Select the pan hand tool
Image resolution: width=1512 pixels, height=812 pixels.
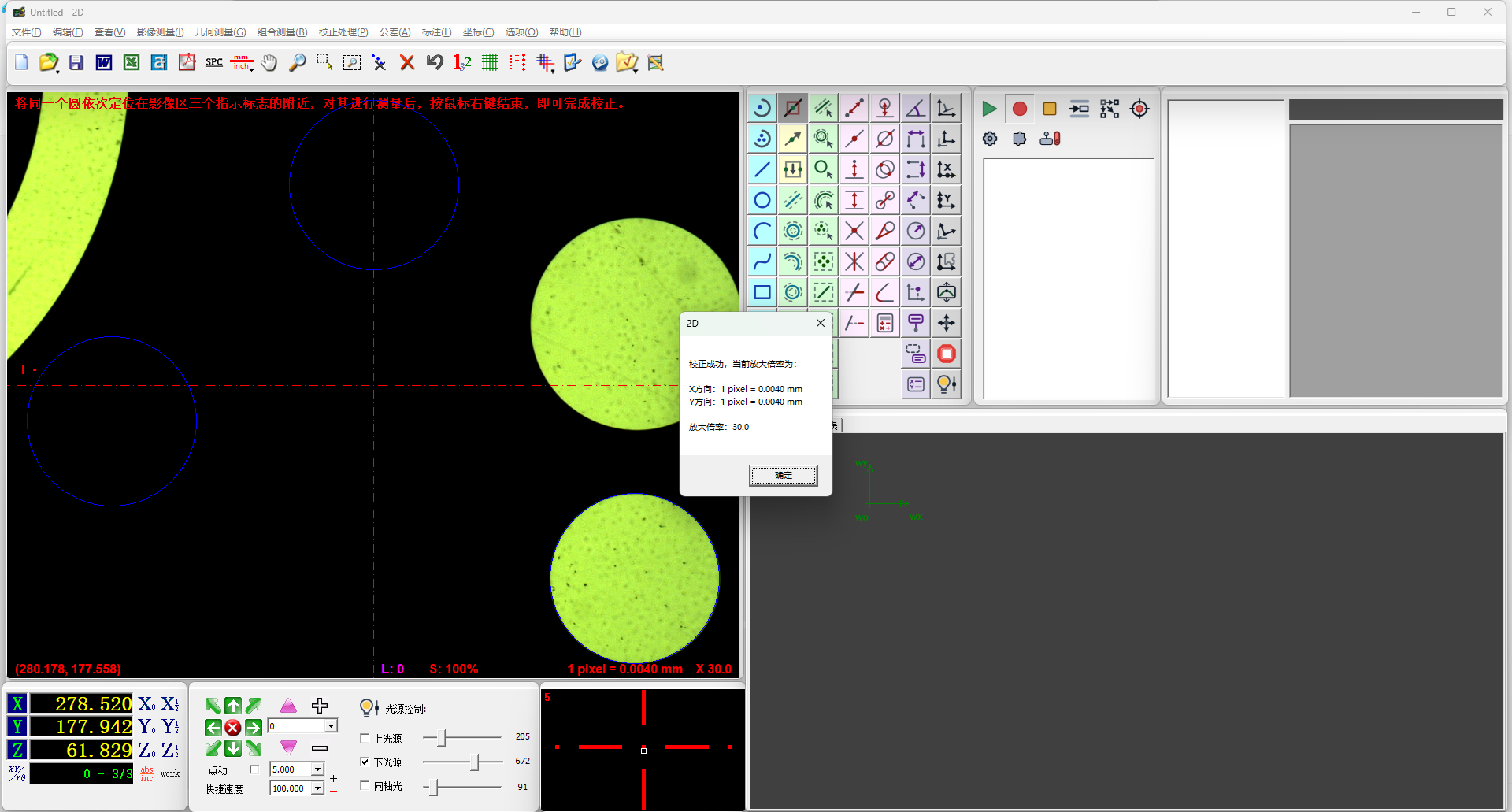pyautogui.click(x=269, y=62)
